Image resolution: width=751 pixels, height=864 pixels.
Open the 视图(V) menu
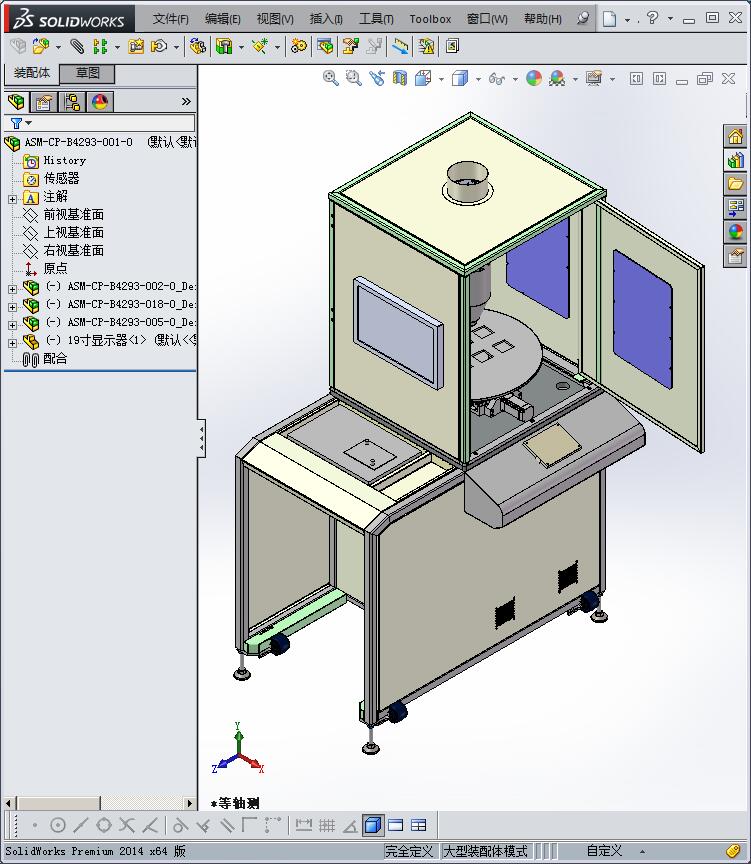[x=275, y=19]
